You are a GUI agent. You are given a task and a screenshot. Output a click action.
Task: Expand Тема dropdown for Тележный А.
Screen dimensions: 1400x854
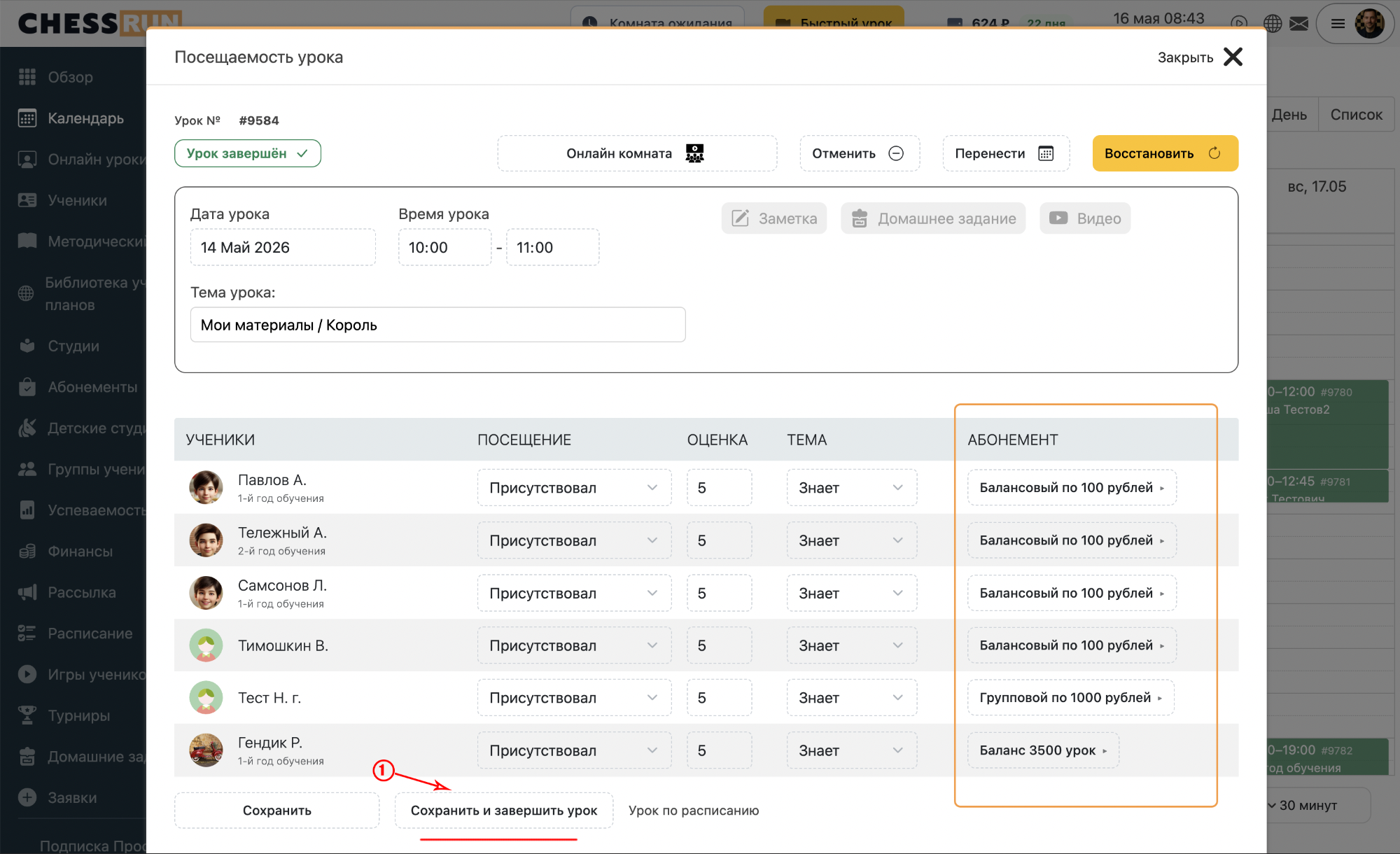851,540
